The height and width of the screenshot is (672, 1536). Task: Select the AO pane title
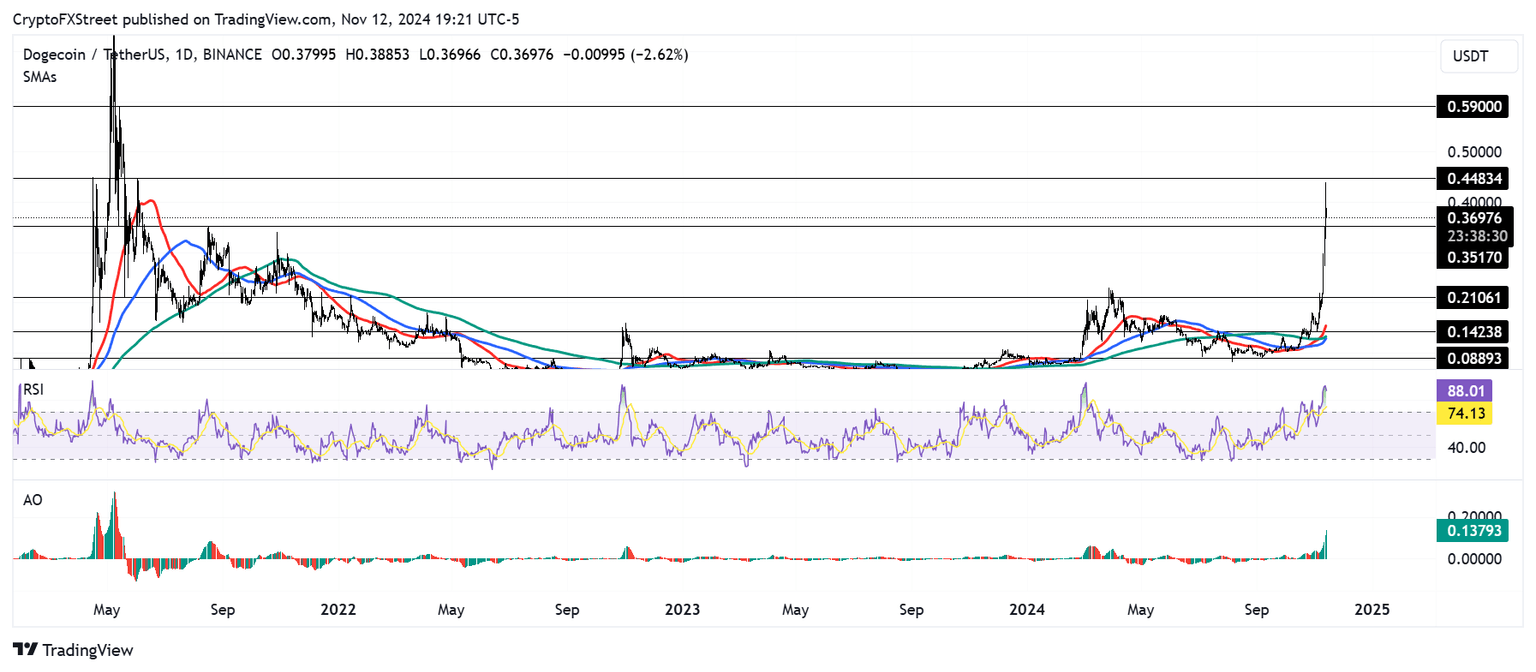33,500
